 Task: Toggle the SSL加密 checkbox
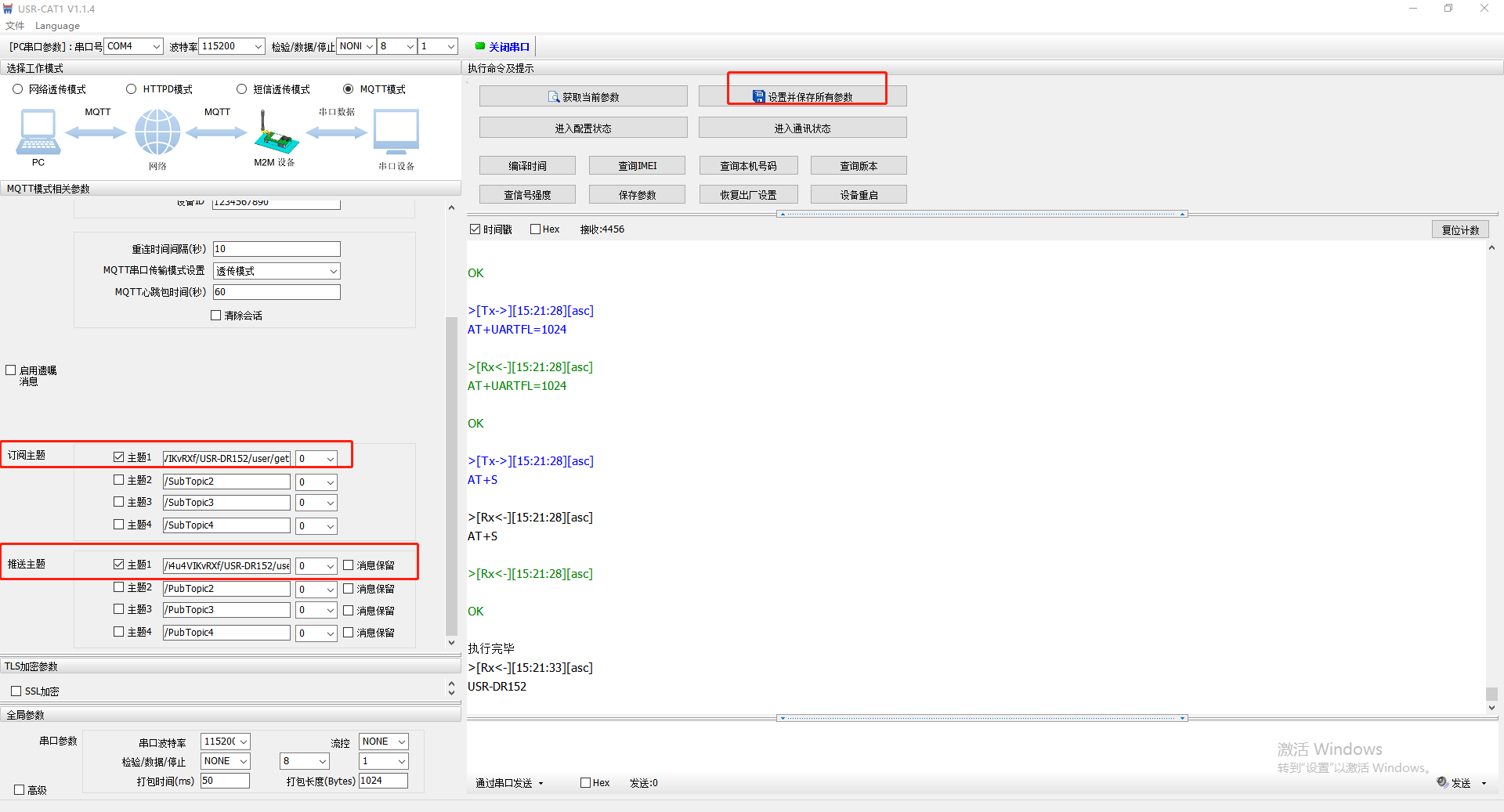tap(16, 691)
